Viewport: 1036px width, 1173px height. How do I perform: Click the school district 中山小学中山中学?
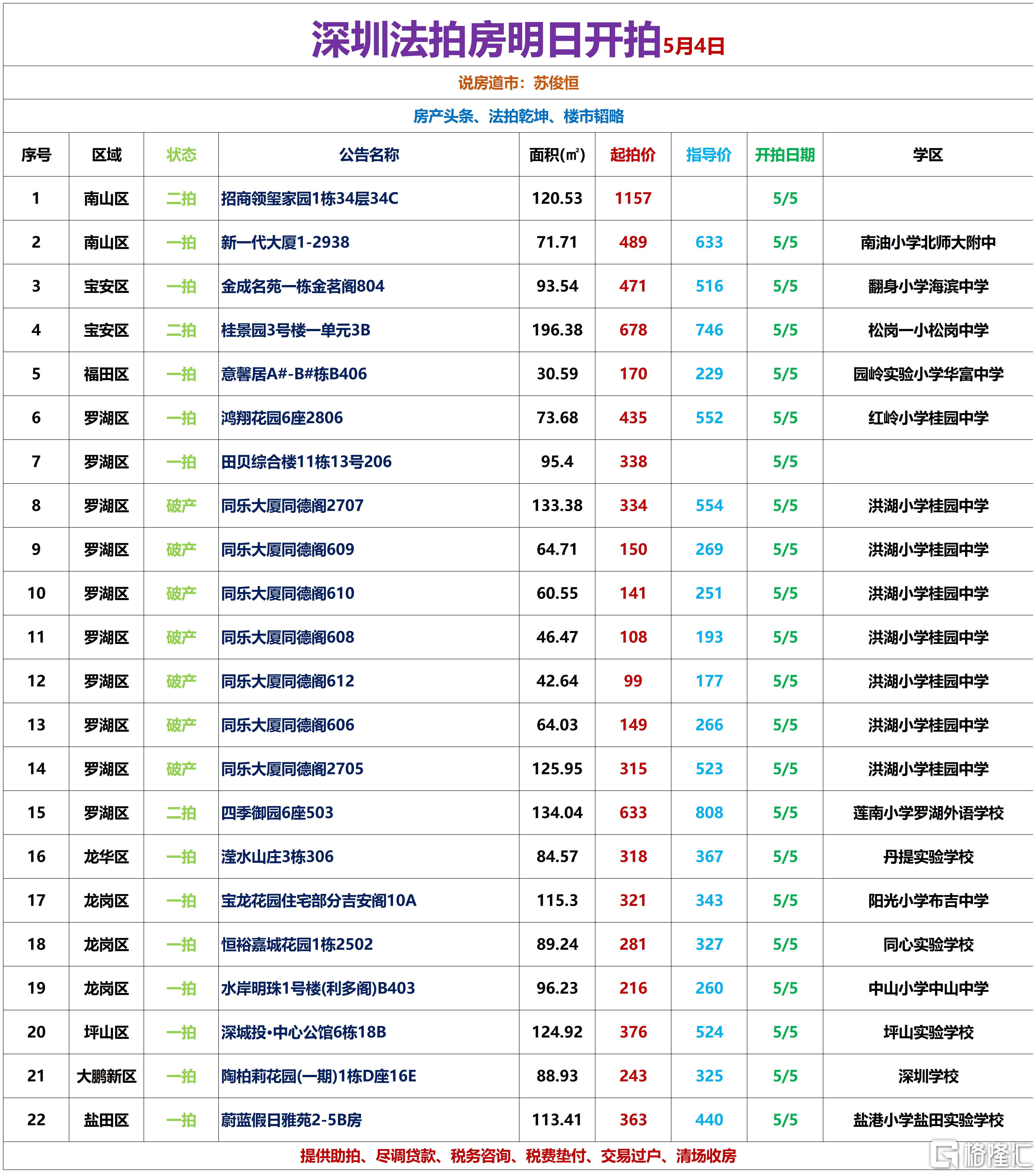pyautogui.click(x=928, y=989)
